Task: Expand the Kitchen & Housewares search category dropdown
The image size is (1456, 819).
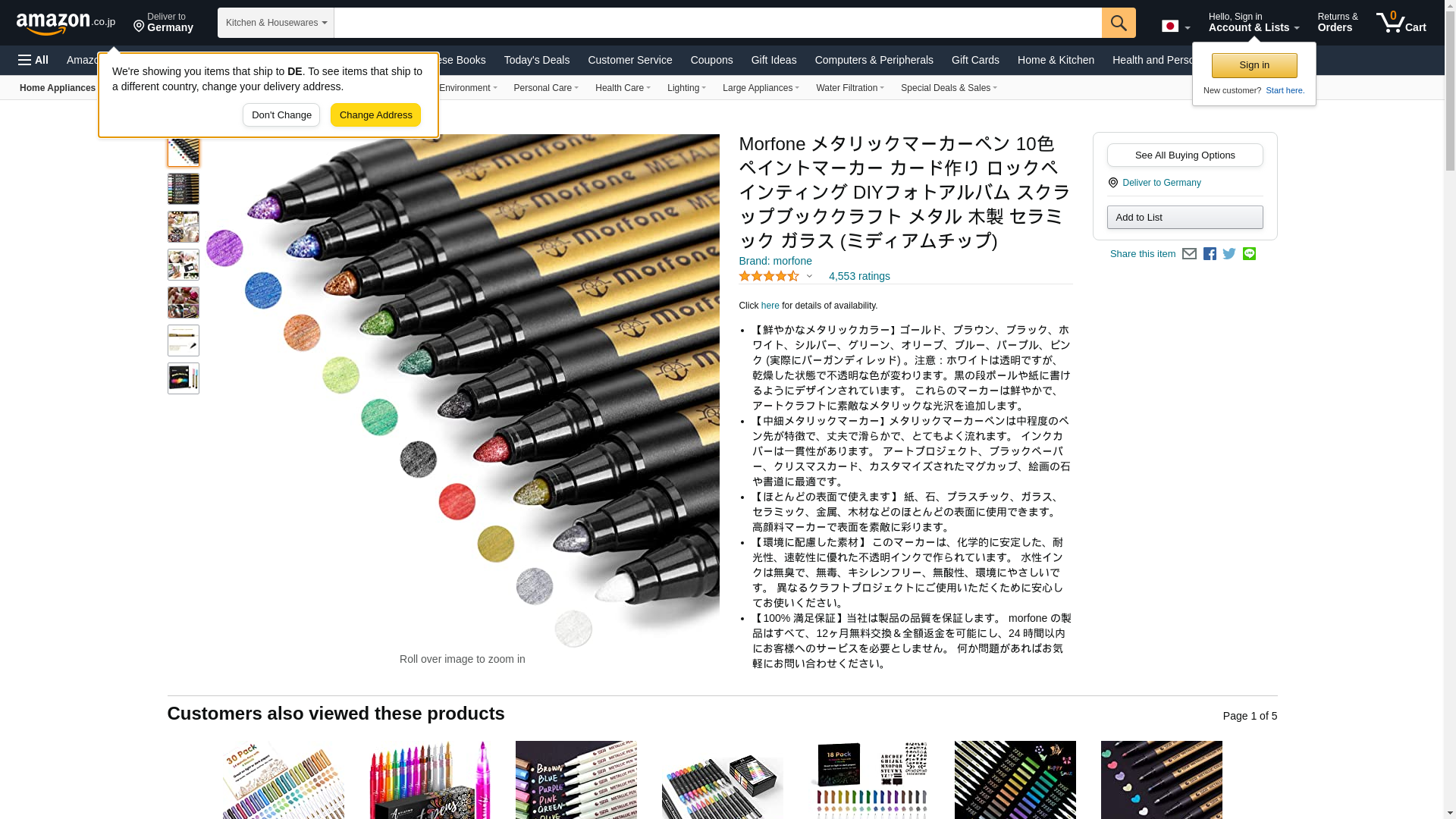Action: pyautogui.click(x=276, y=23)
